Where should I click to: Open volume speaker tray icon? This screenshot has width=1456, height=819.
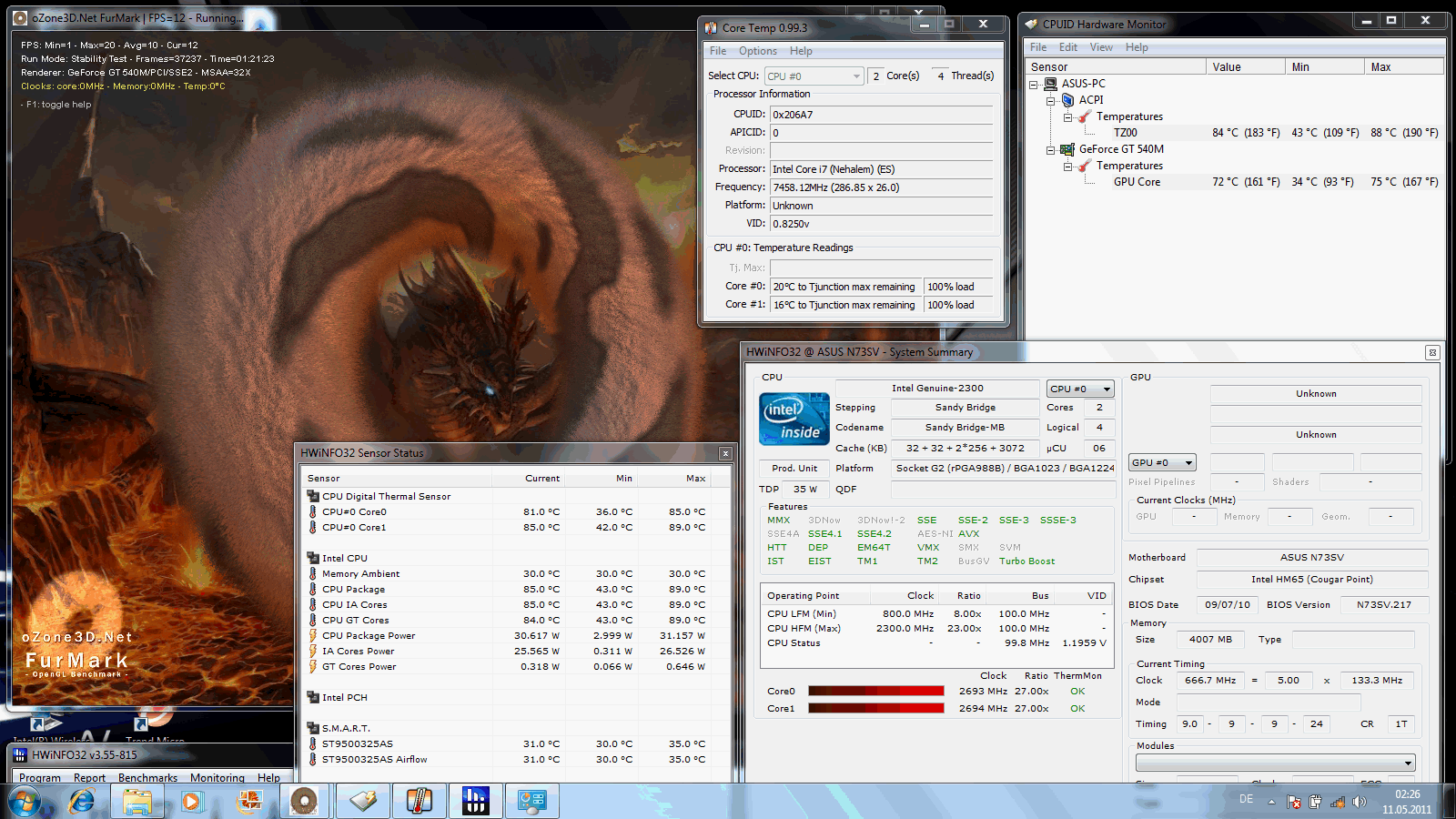1359,802
